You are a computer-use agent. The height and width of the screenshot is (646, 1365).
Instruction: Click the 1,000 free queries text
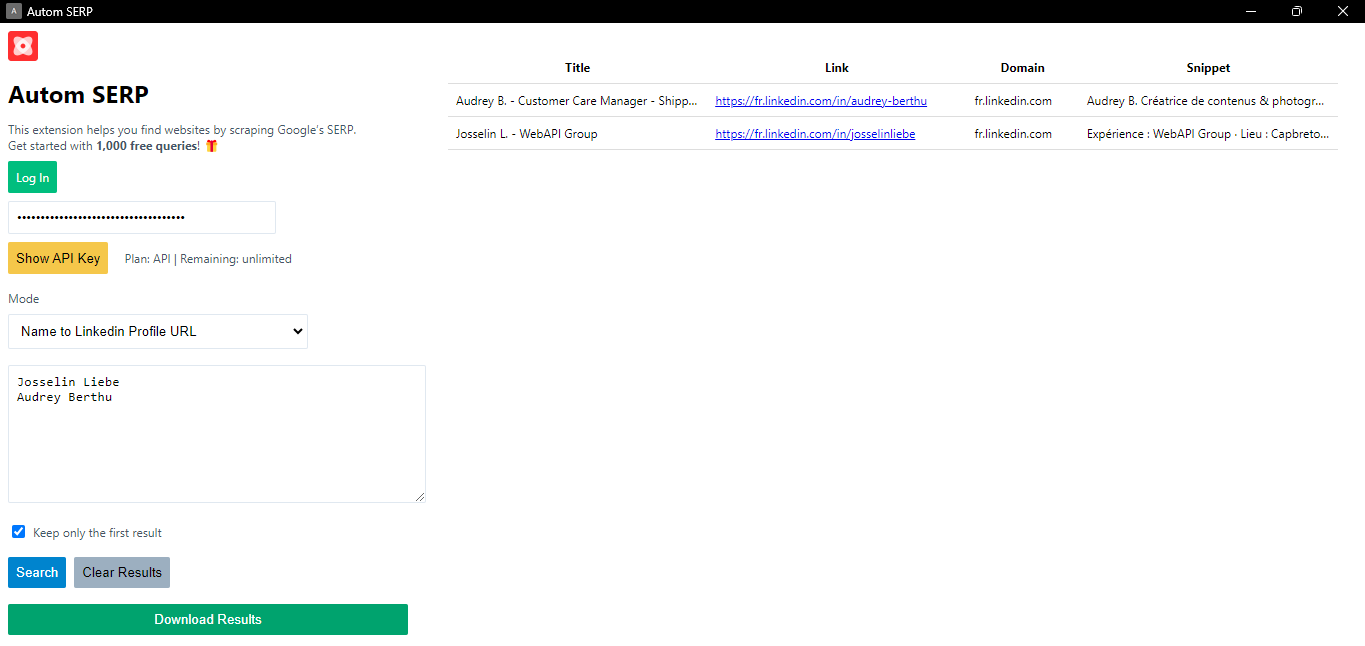click(147, 146)
